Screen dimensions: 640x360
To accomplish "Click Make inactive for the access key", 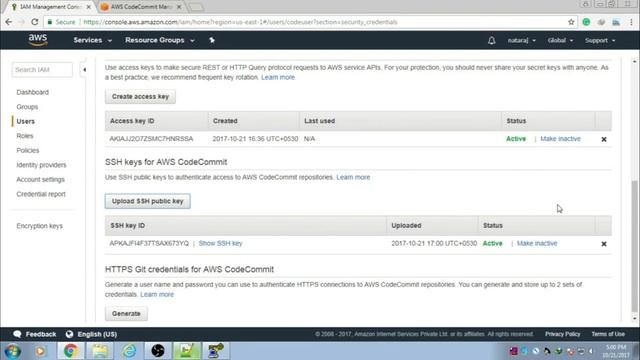I will tap(560, 139).
